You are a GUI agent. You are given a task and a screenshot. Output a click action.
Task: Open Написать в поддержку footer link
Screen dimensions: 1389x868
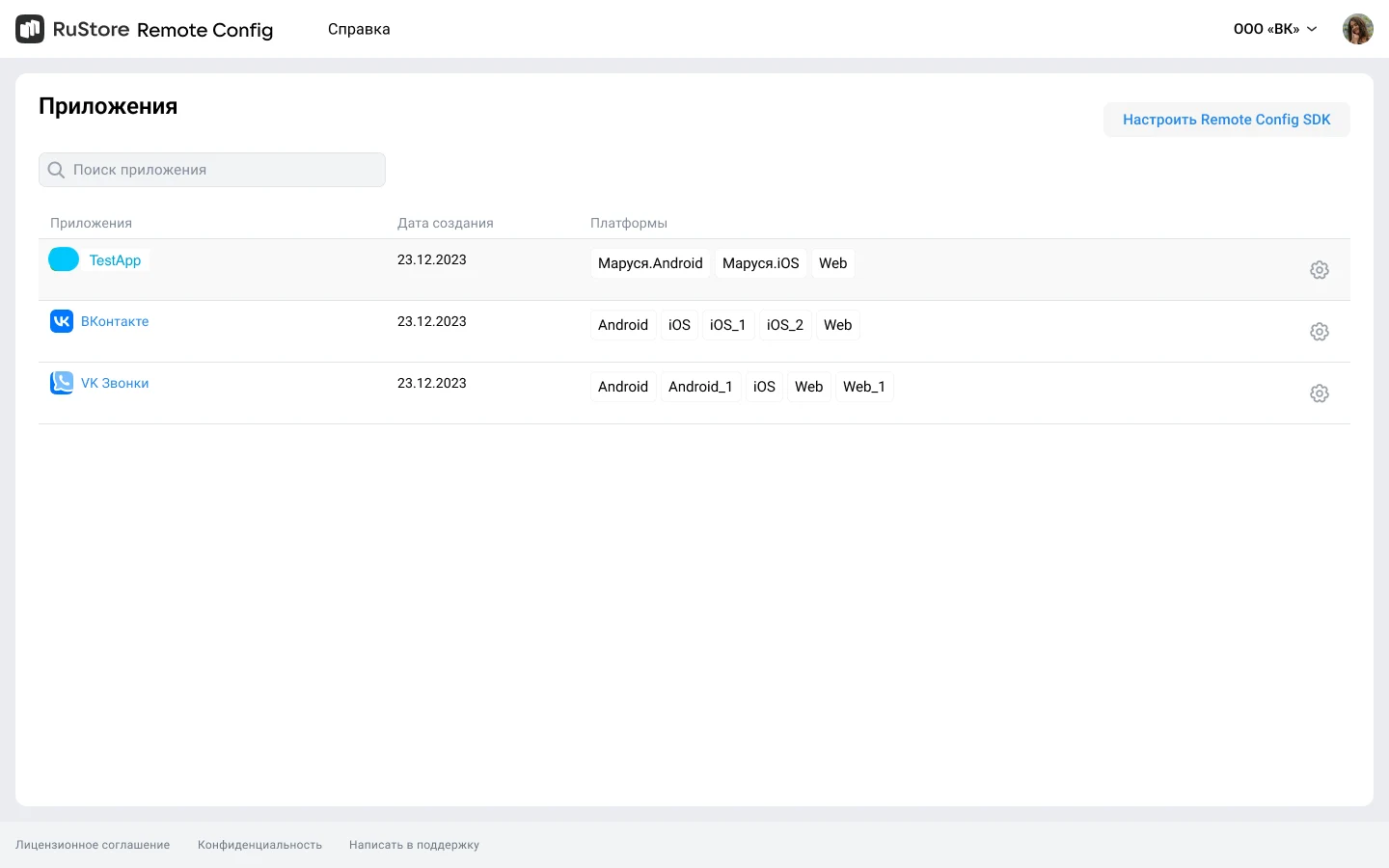415,845
